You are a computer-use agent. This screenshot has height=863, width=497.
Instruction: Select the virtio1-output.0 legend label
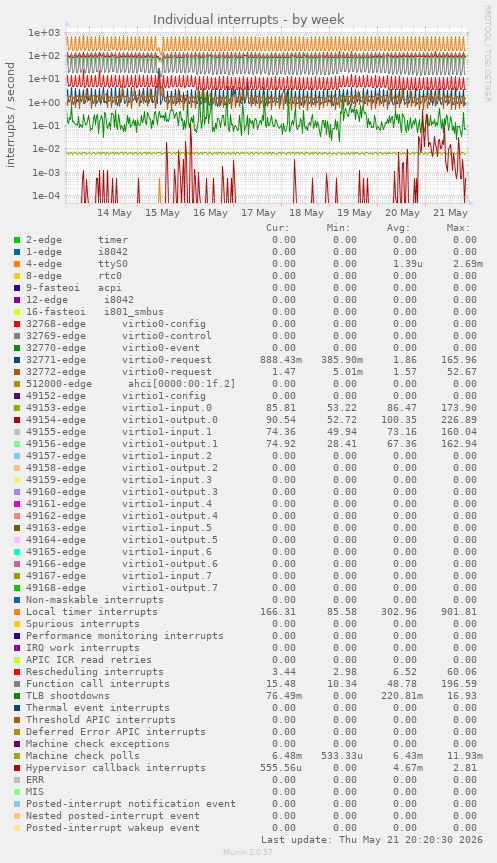point(170,420)
